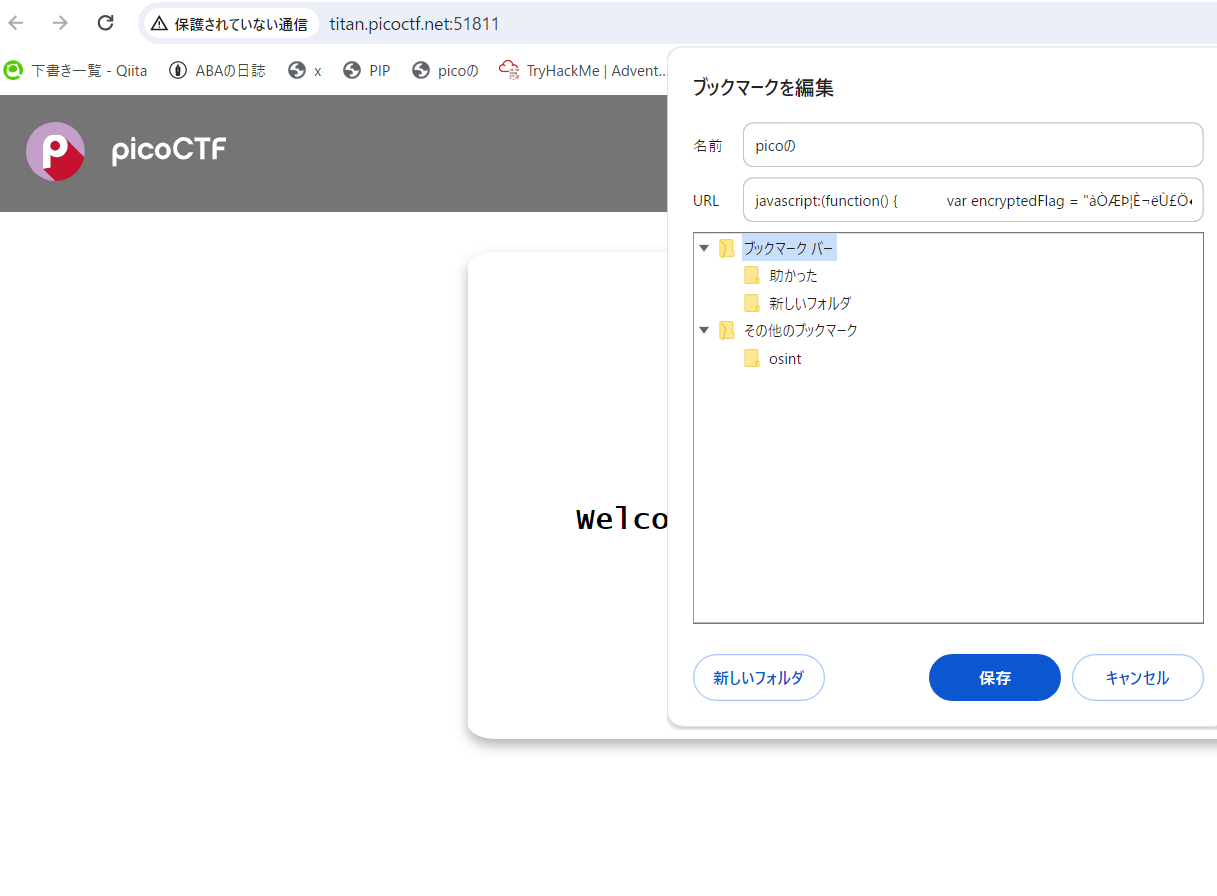Reload the current page
1217x896 pixels.
coord(104,22)
